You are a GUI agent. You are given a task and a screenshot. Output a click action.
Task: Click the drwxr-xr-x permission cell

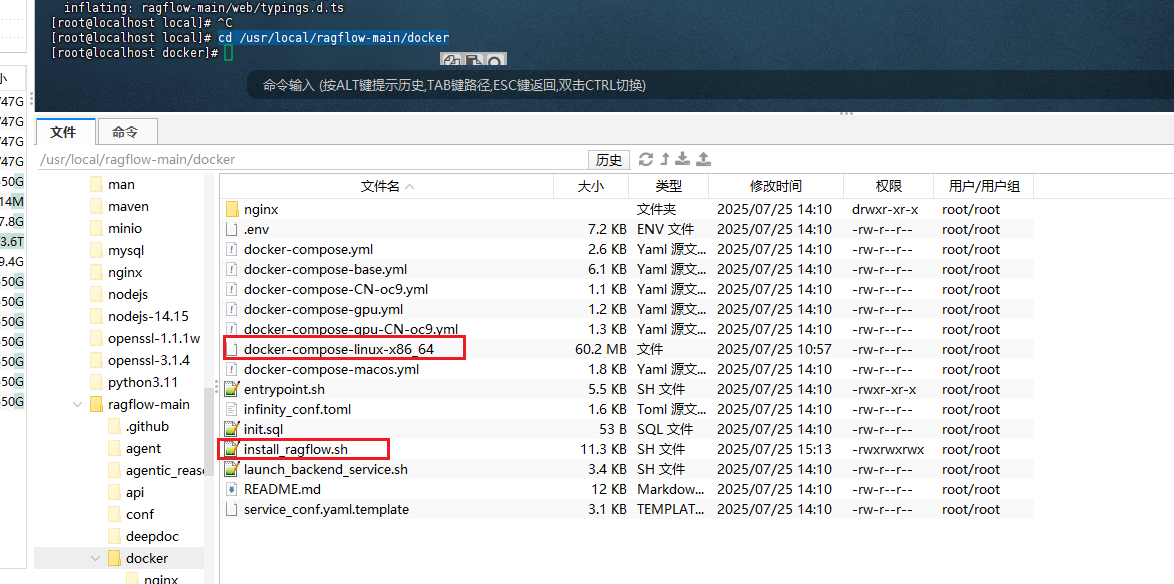click(x=884, y=210)
